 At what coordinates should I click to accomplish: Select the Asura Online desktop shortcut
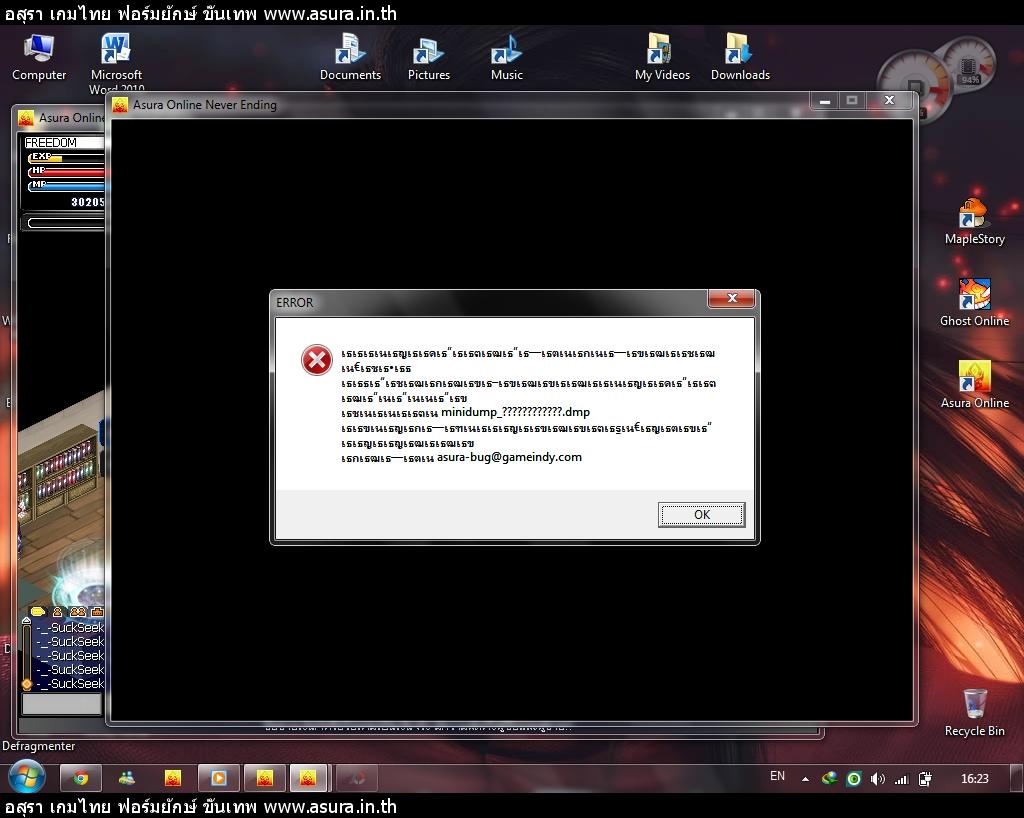coord(974,385)
